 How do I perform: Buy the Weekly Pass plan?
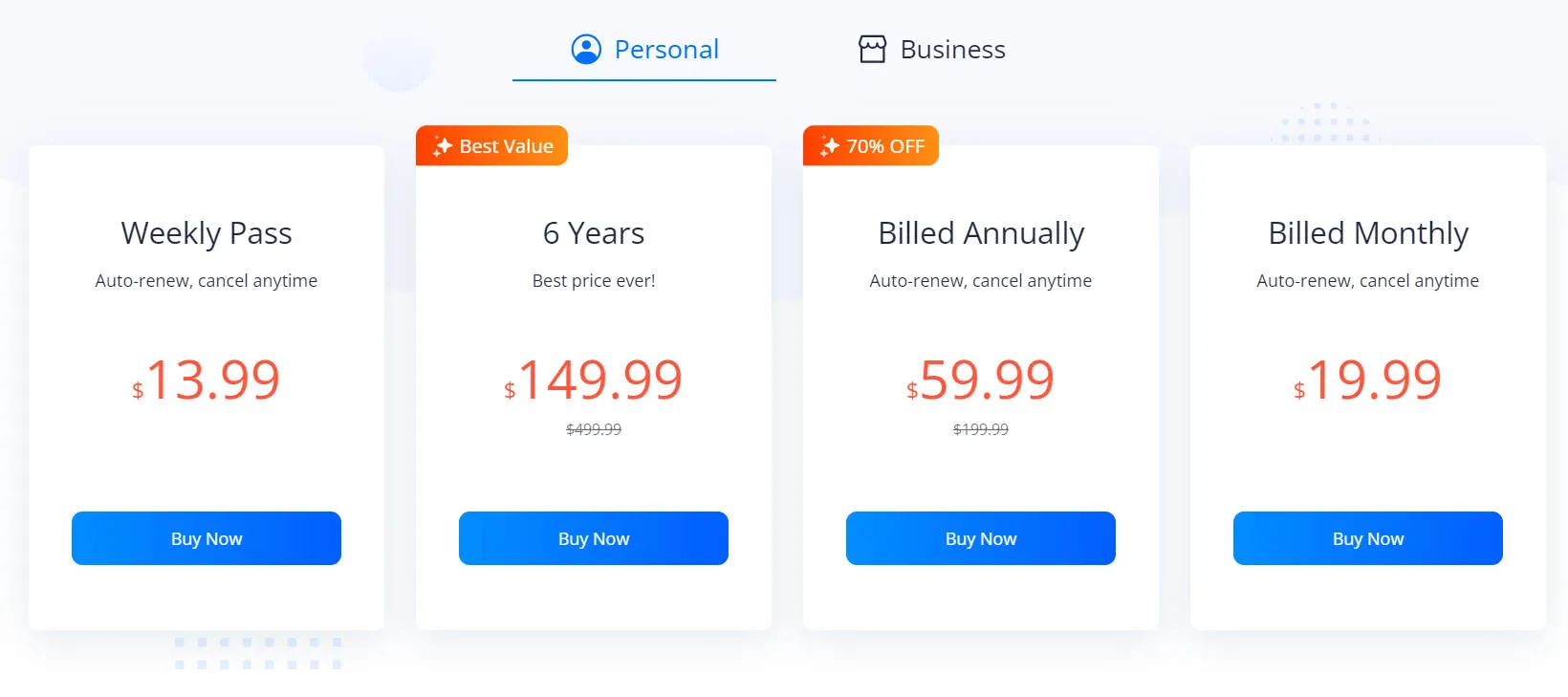[x=207, y=538]
